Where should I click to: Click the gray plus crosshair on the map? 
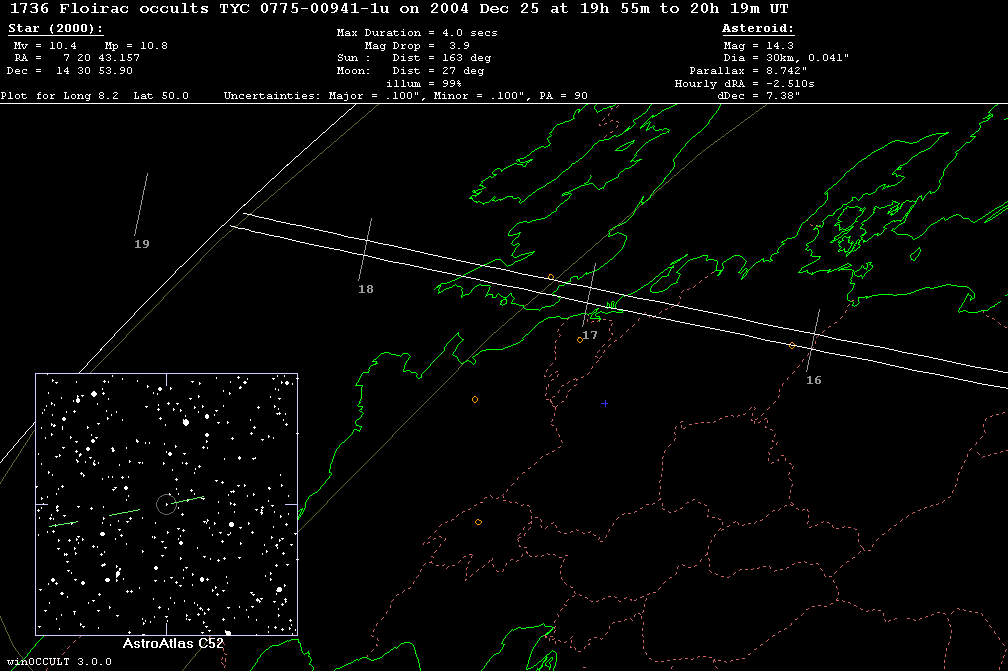point(604,403)
